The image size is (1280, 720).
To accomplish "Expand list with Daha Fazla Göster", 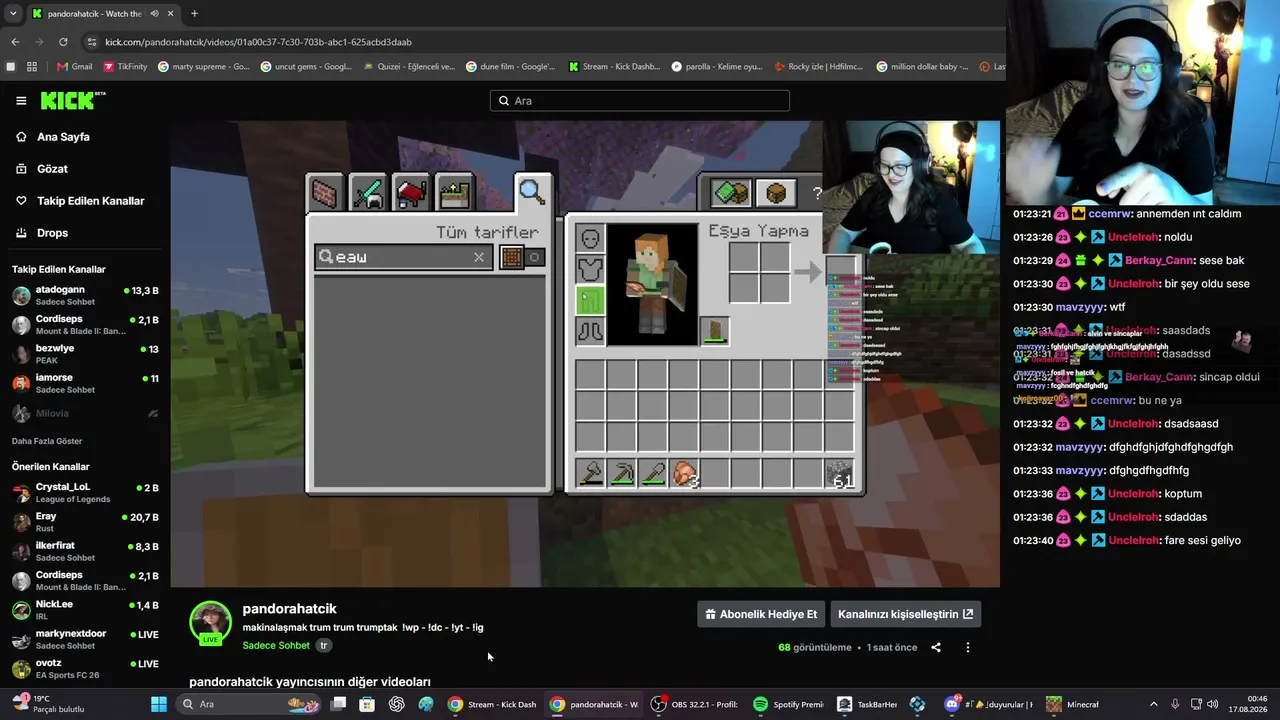I will click(47, 441).
